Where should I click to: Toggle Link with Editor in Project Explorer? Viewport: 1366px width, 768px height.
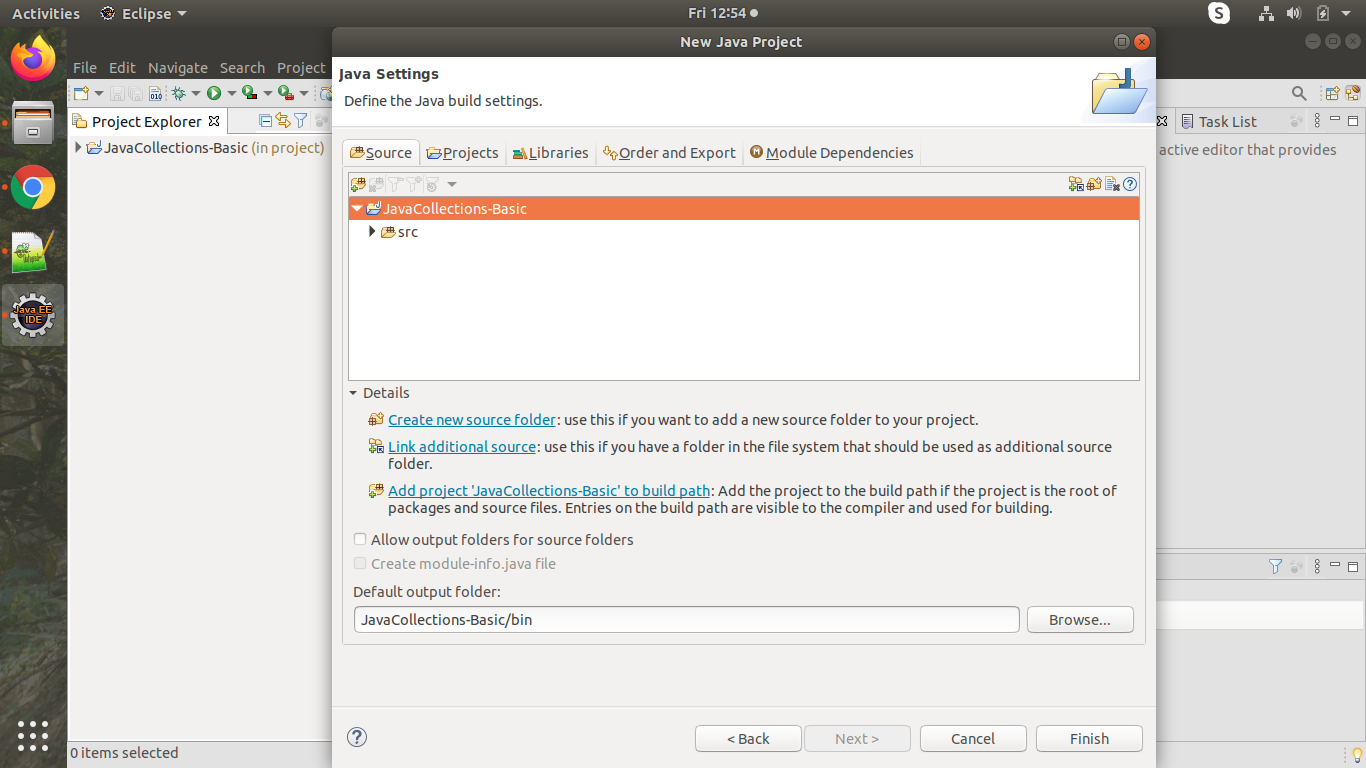283,121
